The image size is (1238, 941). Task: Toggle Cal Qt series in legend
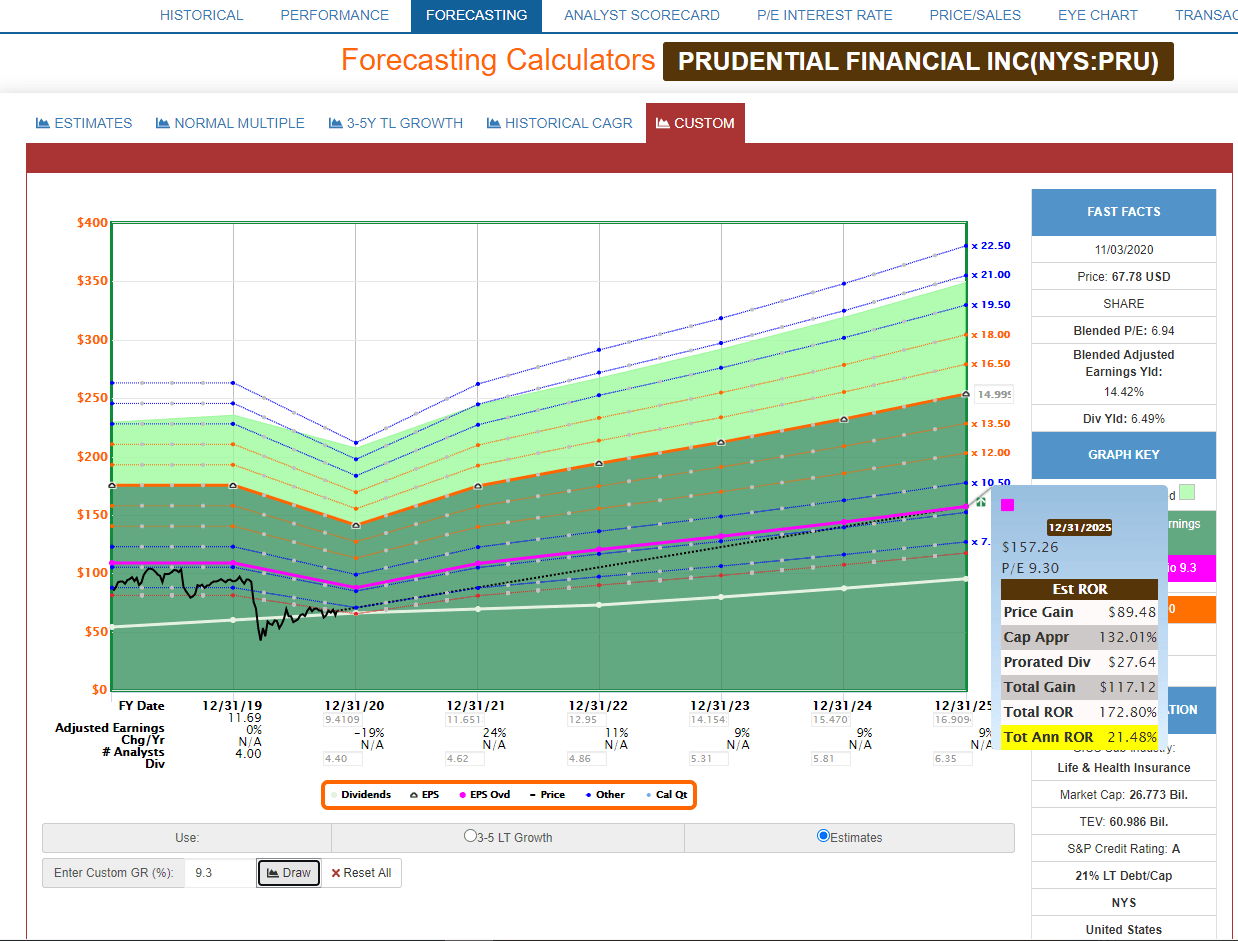665,795
